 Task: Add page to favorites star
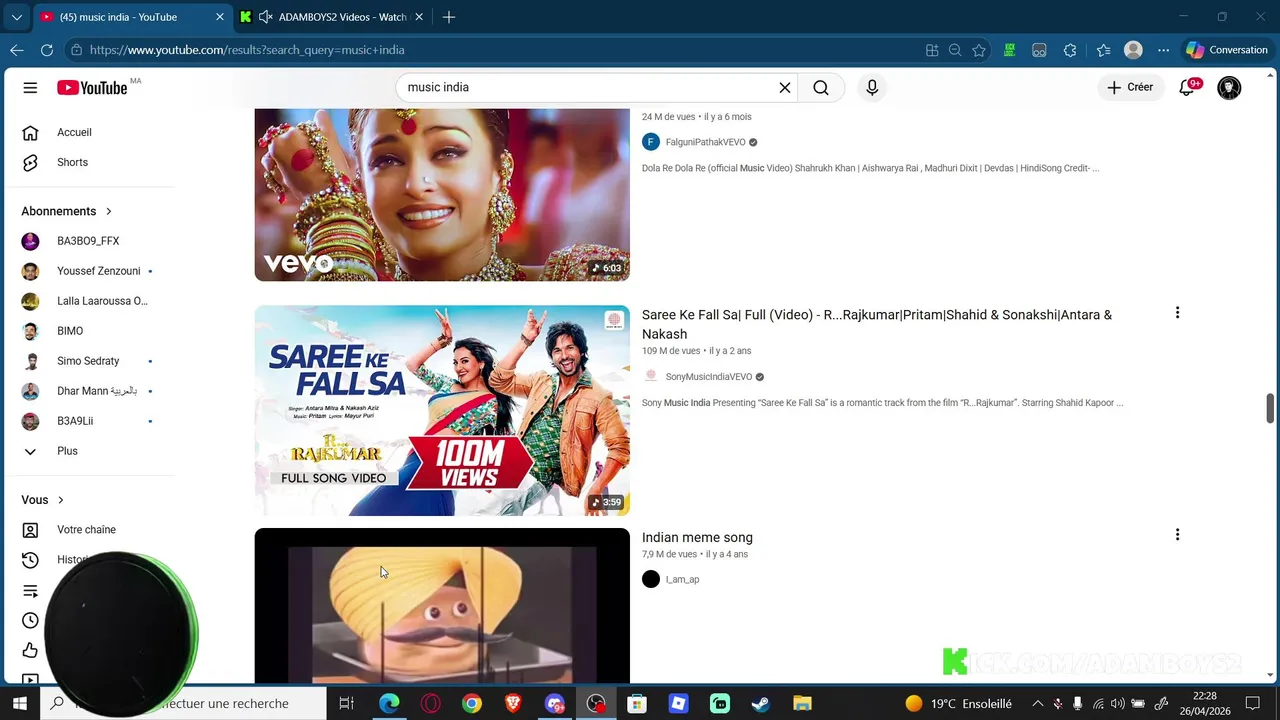pyautogui.click(x=979, y=50)
